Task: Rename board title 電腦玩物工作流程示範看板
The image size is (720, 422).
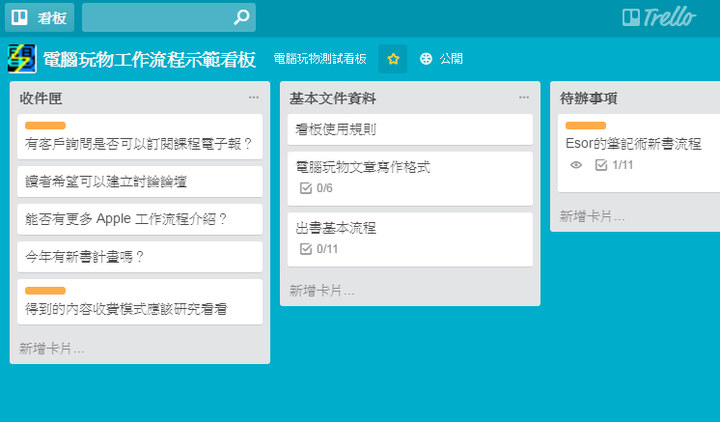Action: [x=149, y=59]
